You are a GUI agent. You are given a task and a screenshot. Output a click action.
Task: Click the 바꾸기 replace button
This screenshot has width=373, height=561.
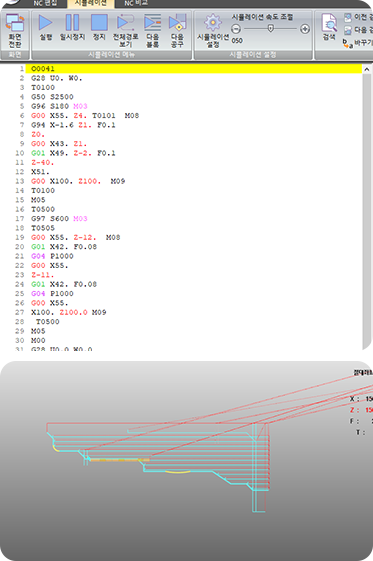pyautogui.click(x=358, y=43)
